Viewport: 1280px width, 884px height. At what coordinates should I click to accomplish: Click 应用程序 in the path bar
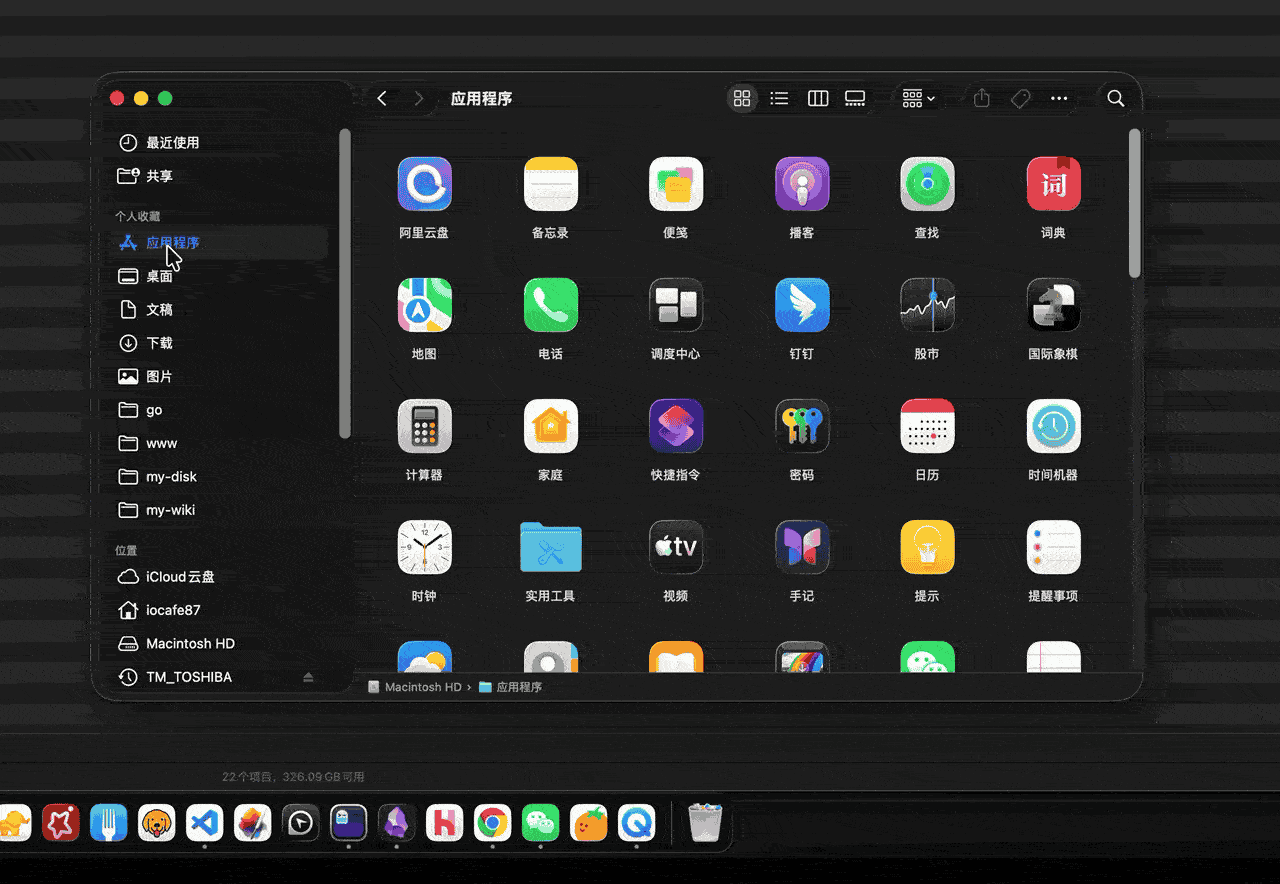coord(510,687)
